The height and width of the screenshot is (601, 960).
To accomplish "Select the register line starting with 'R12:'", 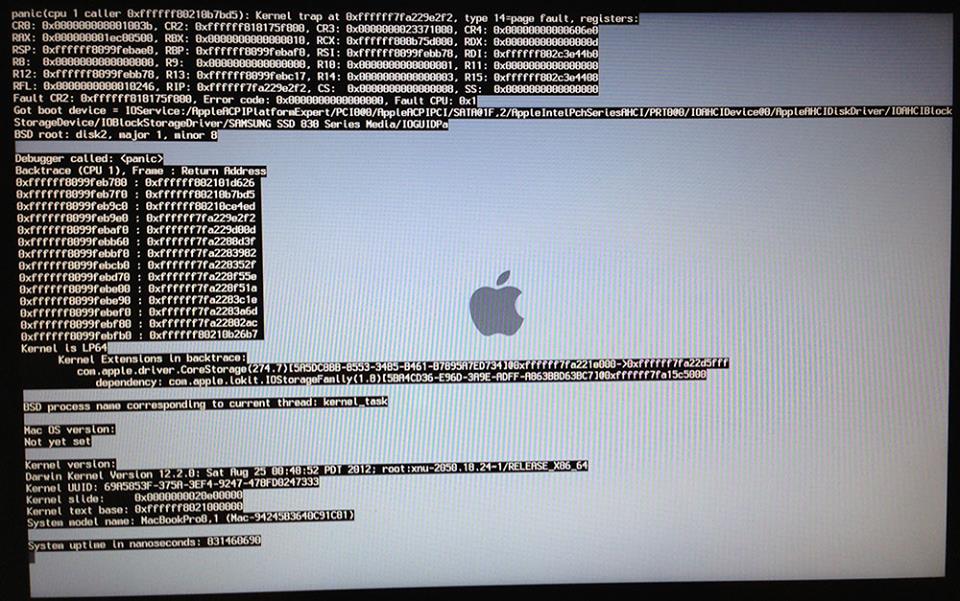I will click(305, 77).
